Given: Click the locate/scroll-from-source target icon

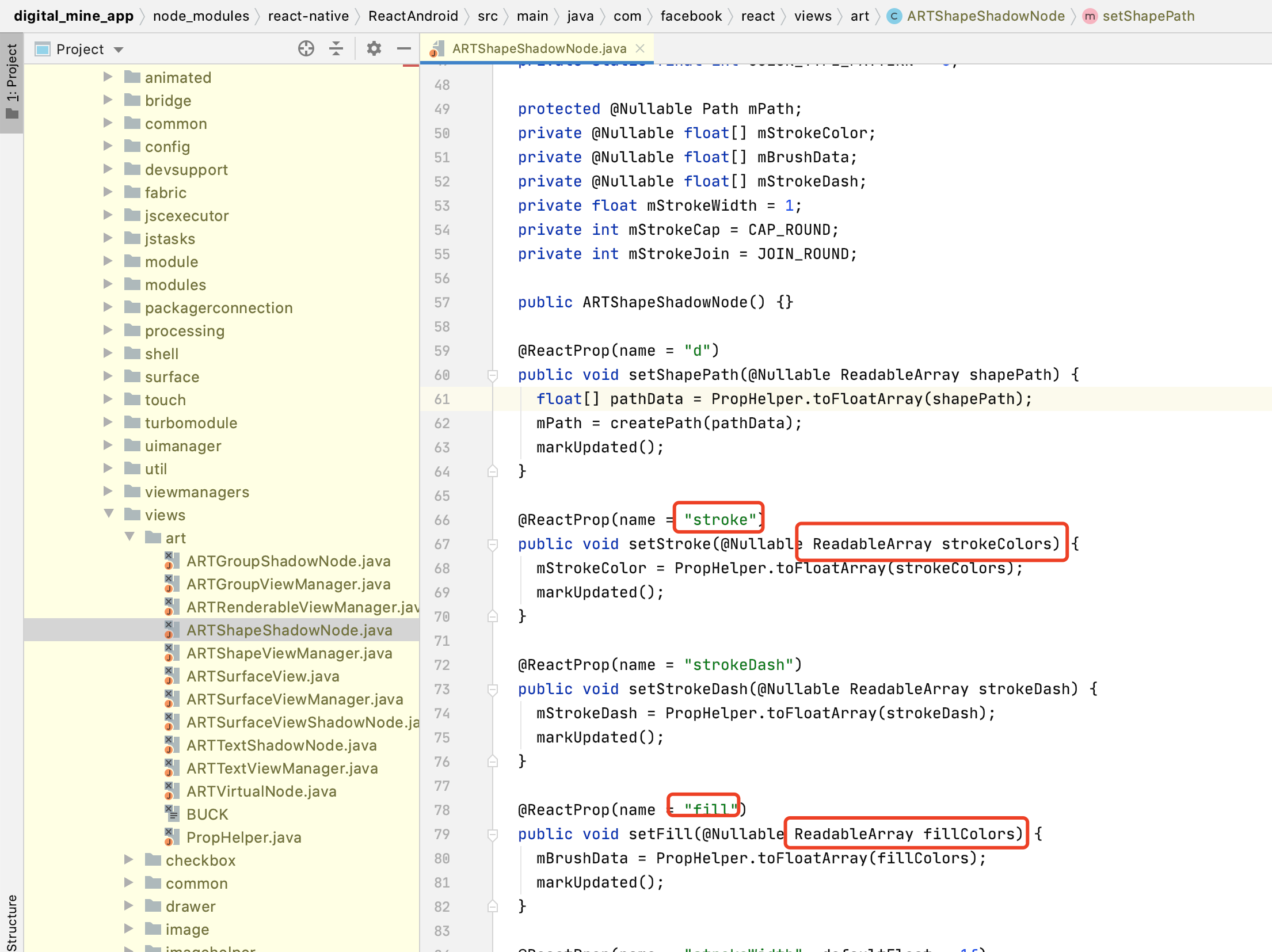Looking at the screenshot, I should [x=306, y=49].
